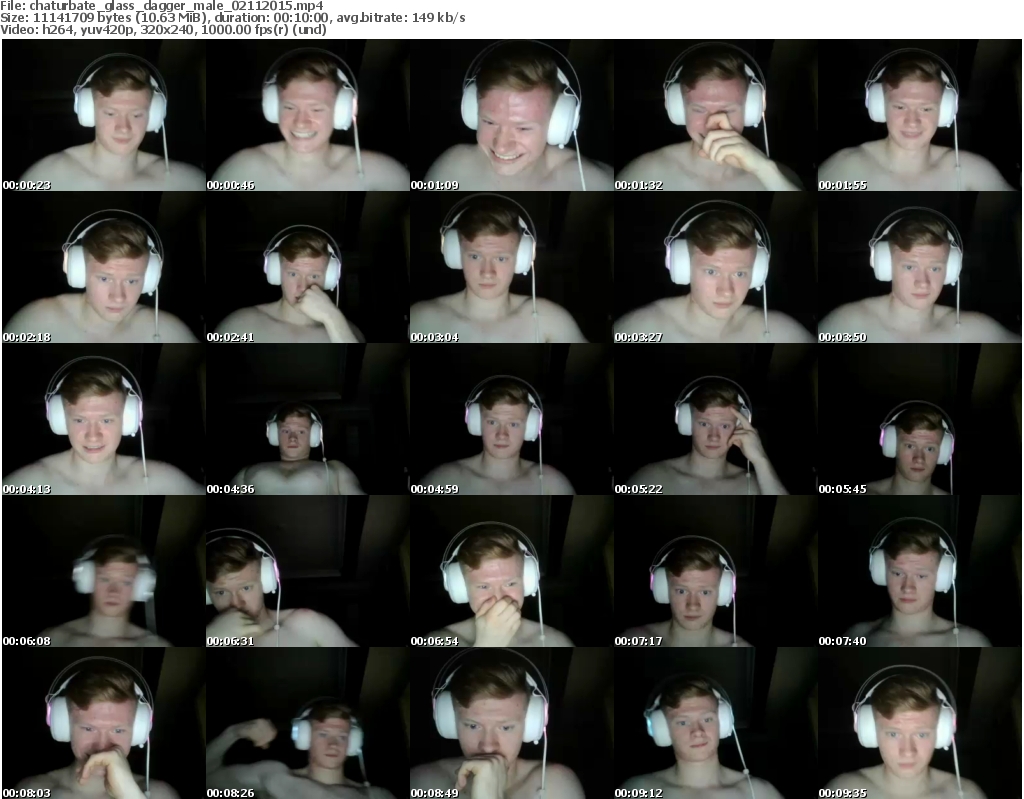The image size is (1024, 799).
Task: Click the thumbnail stamped 00:07:17
Action: point(715,572)
